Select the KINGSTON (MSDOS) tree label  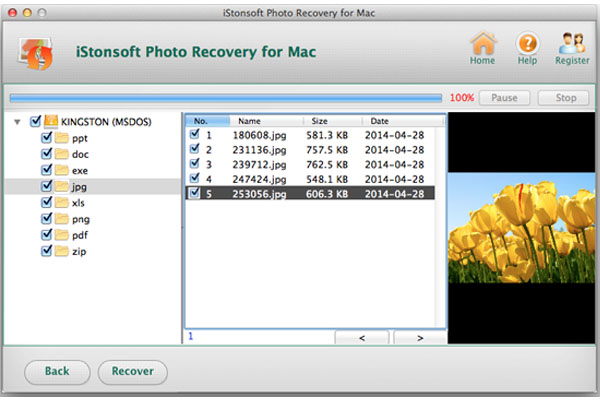106,122
